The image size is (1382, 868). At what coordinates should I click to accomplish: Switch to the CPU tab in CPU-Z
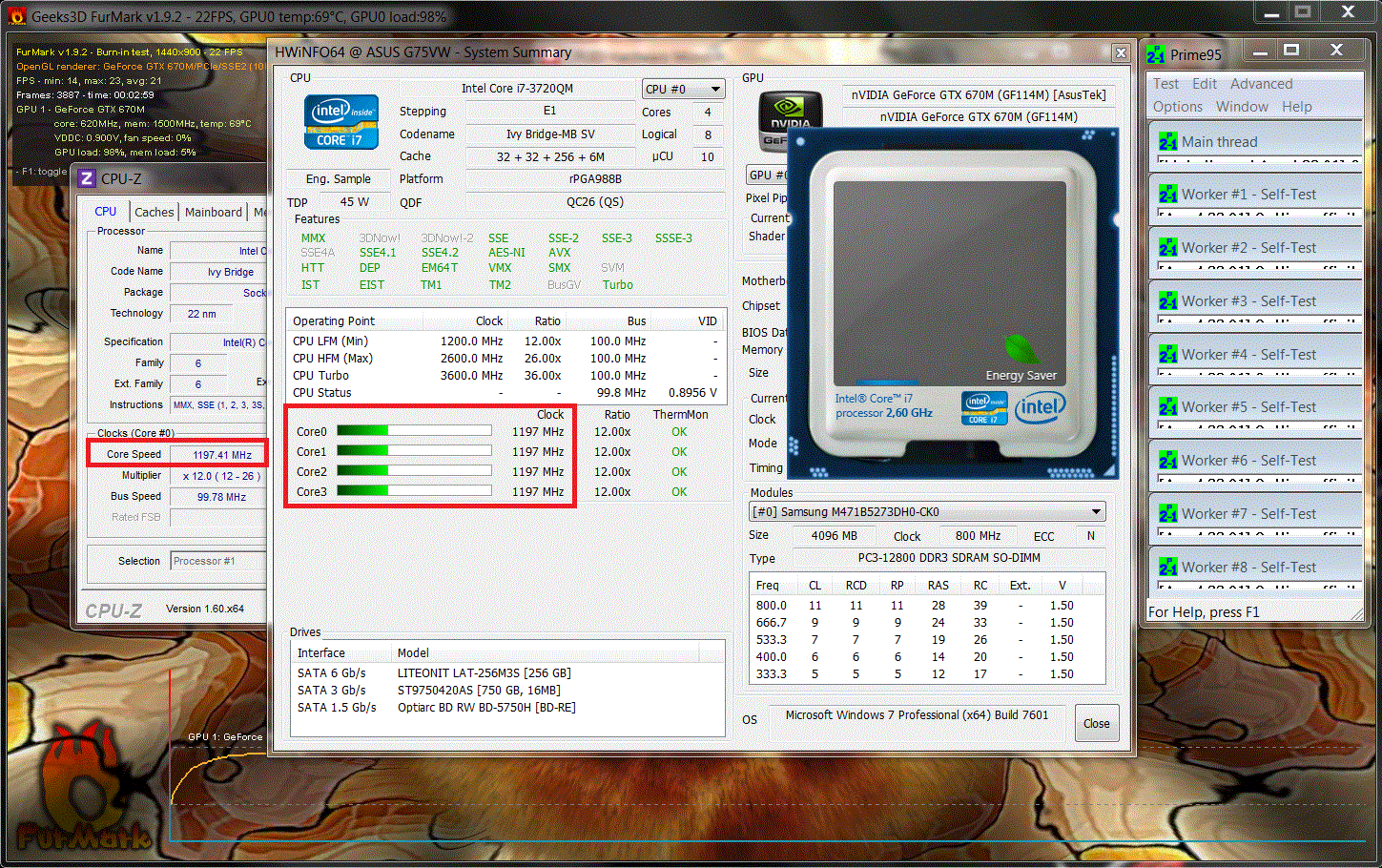click(106, 212)
